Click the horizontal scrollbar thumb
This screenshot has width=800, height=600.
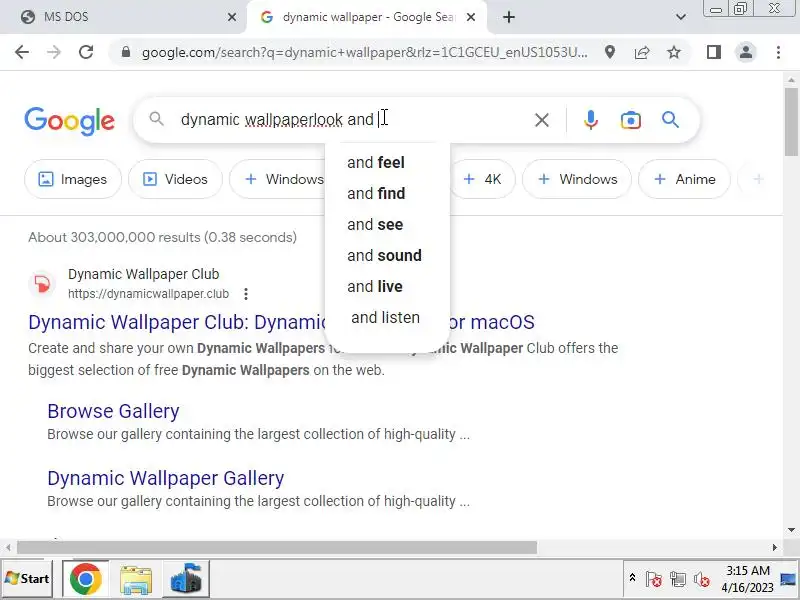pos(277,547)
